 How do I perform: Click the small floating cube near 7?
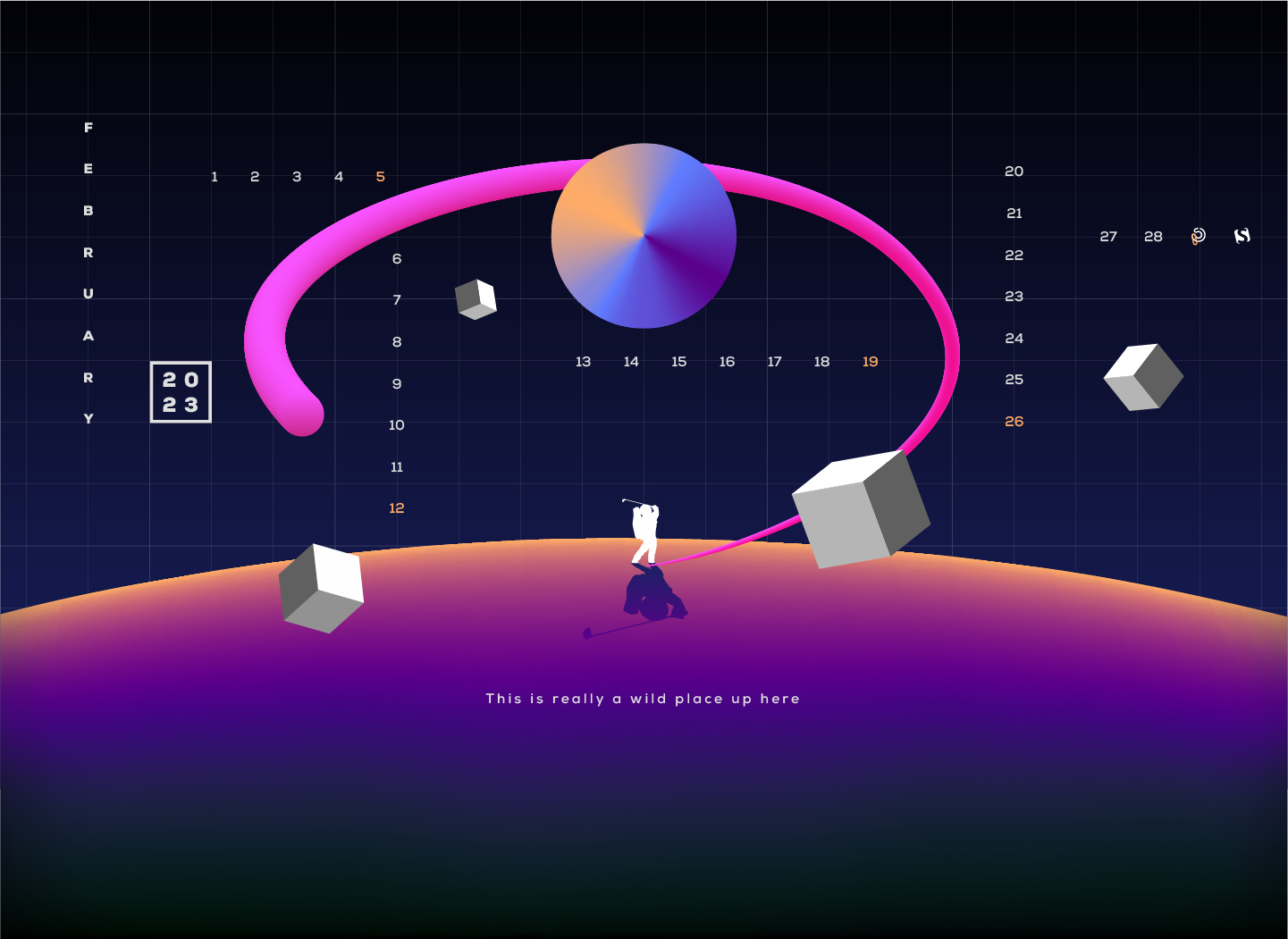coord(476,298)
